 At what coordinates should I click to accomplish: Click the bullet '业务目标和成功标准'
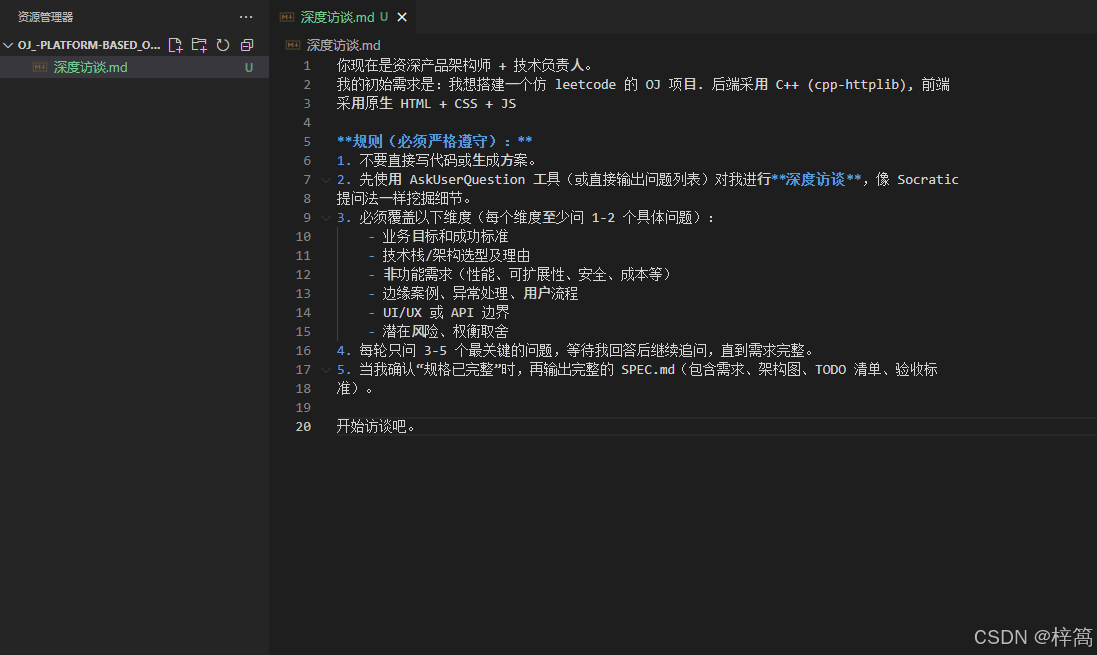pyautogui.click(x=445, y=237)
